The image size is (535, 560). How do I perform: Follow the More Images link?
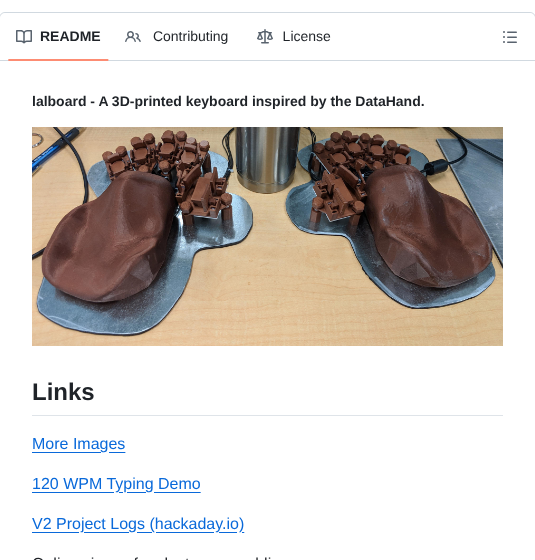coord(79,444)
